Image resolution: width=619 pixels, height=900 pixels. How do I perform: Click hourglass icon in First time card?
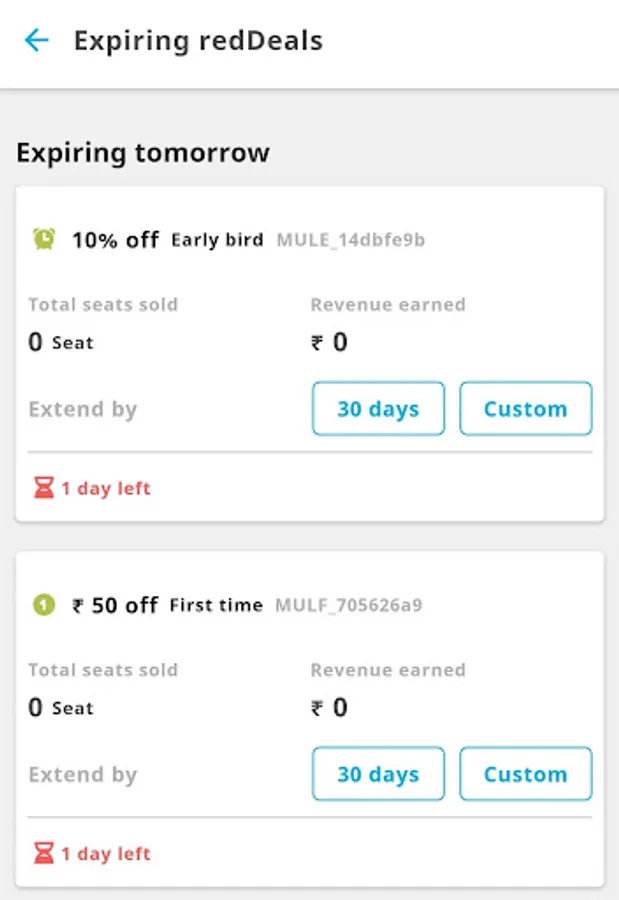coord(43,854)
